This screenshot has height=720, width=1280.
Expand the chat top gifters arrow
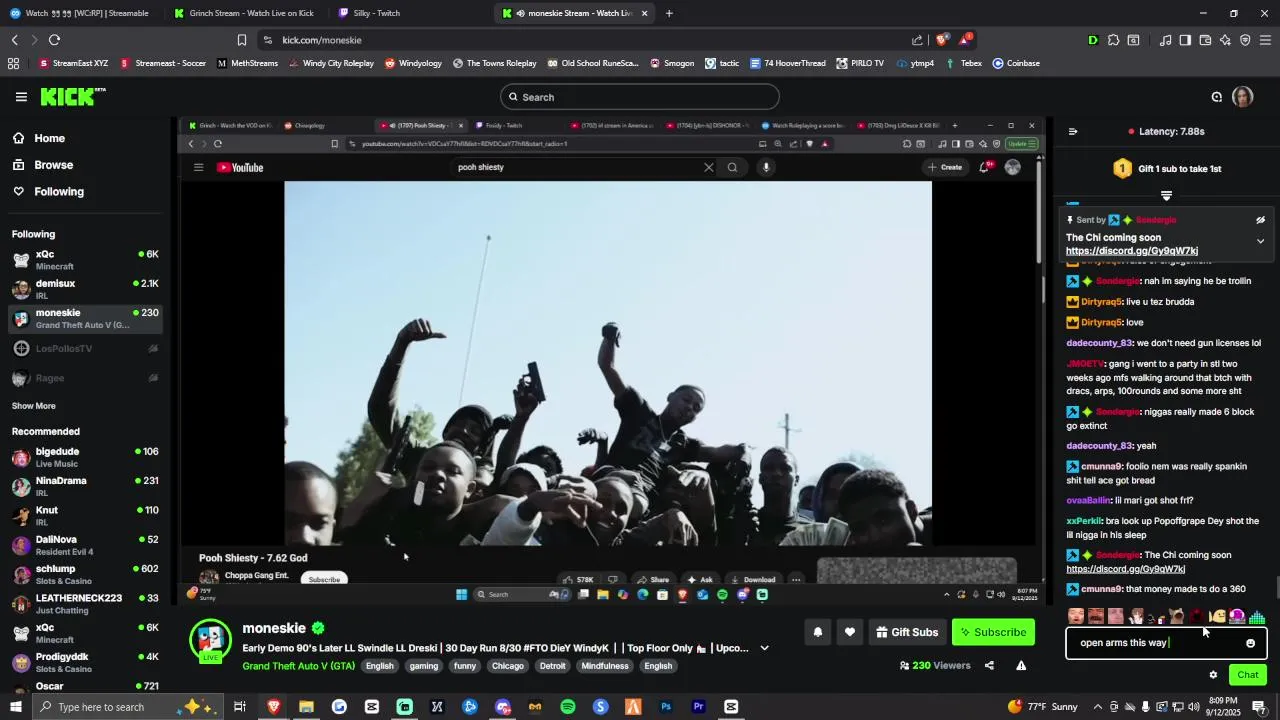(x=1166, y=195)
